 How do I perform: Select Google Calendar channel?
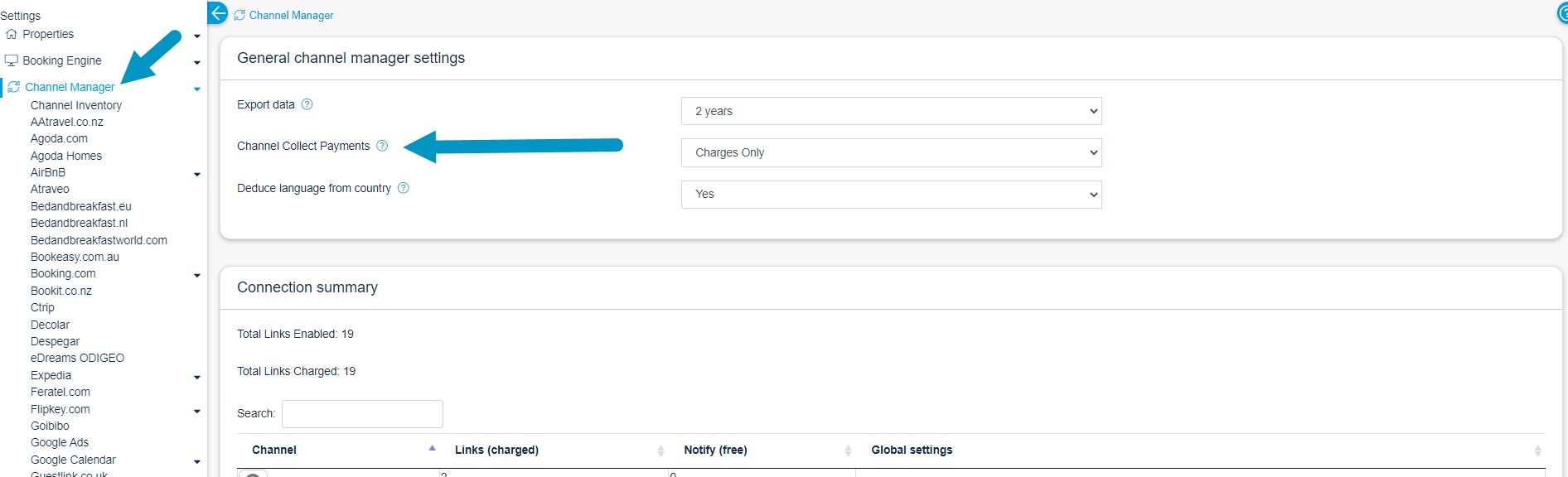point(73,460)
